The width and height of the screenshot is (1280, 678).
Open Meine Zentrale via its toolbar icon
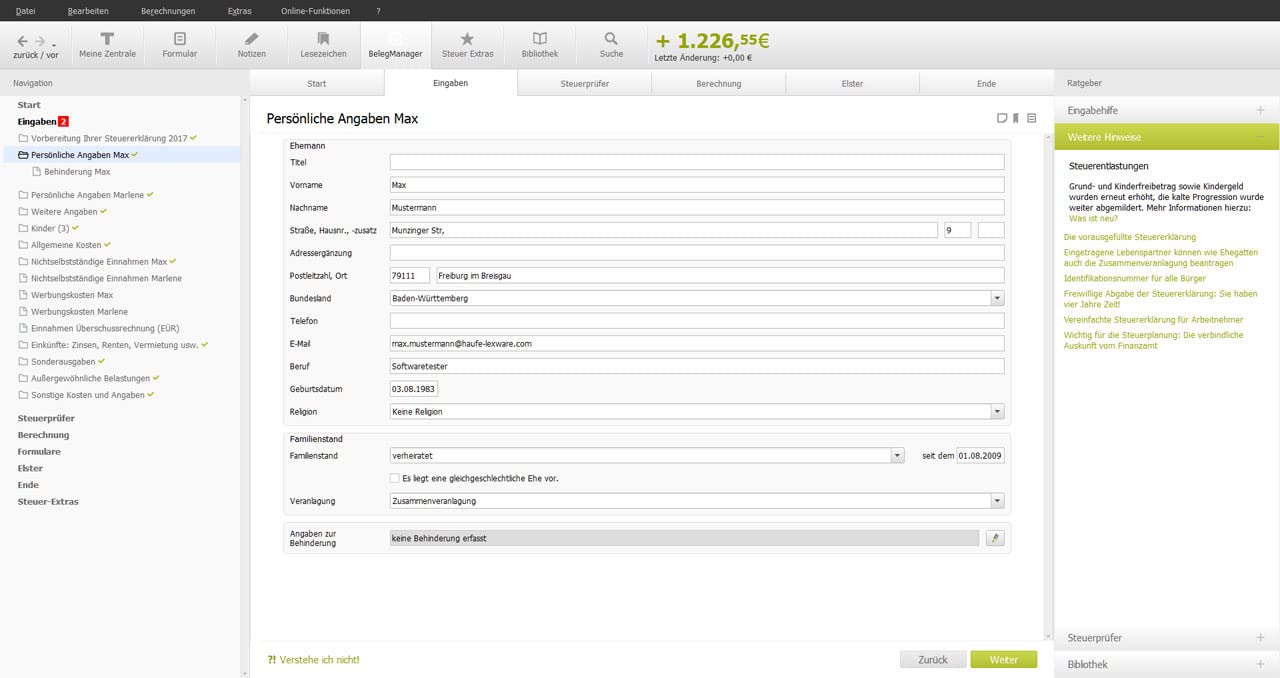pyautogui.click(x=107, y=44)
